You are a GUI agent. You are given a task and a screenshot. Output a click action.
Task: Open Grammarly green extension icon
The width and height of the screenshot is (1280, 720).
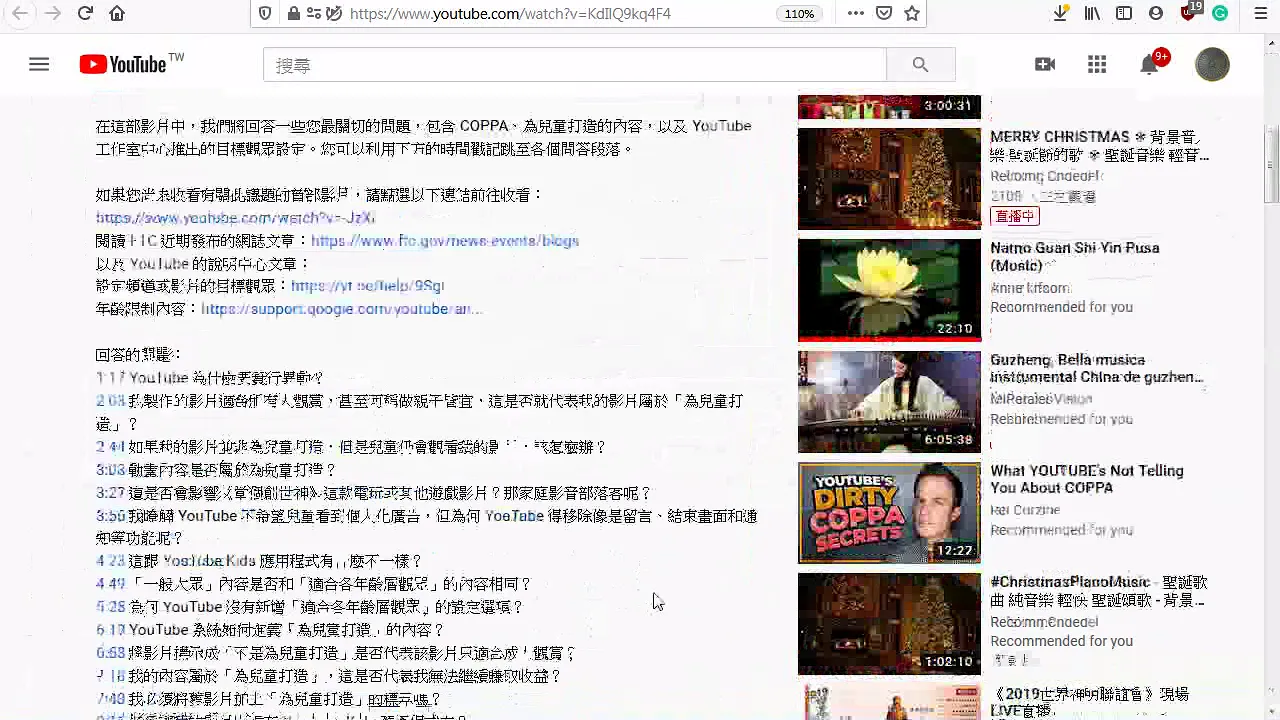point(1220,14)
